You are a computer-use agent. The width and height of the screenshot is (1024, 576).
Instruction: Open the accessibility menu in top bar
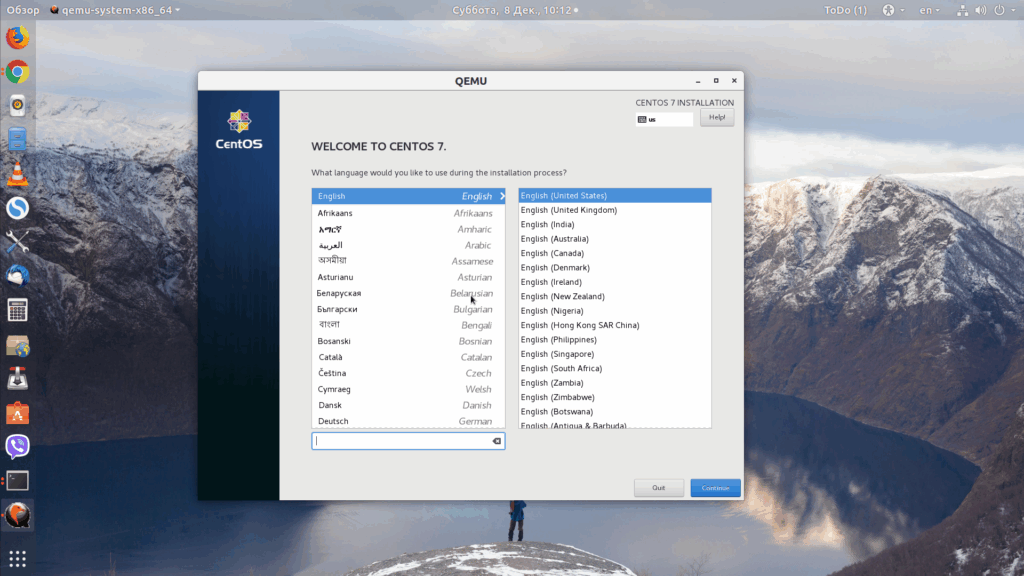point(893,10)
